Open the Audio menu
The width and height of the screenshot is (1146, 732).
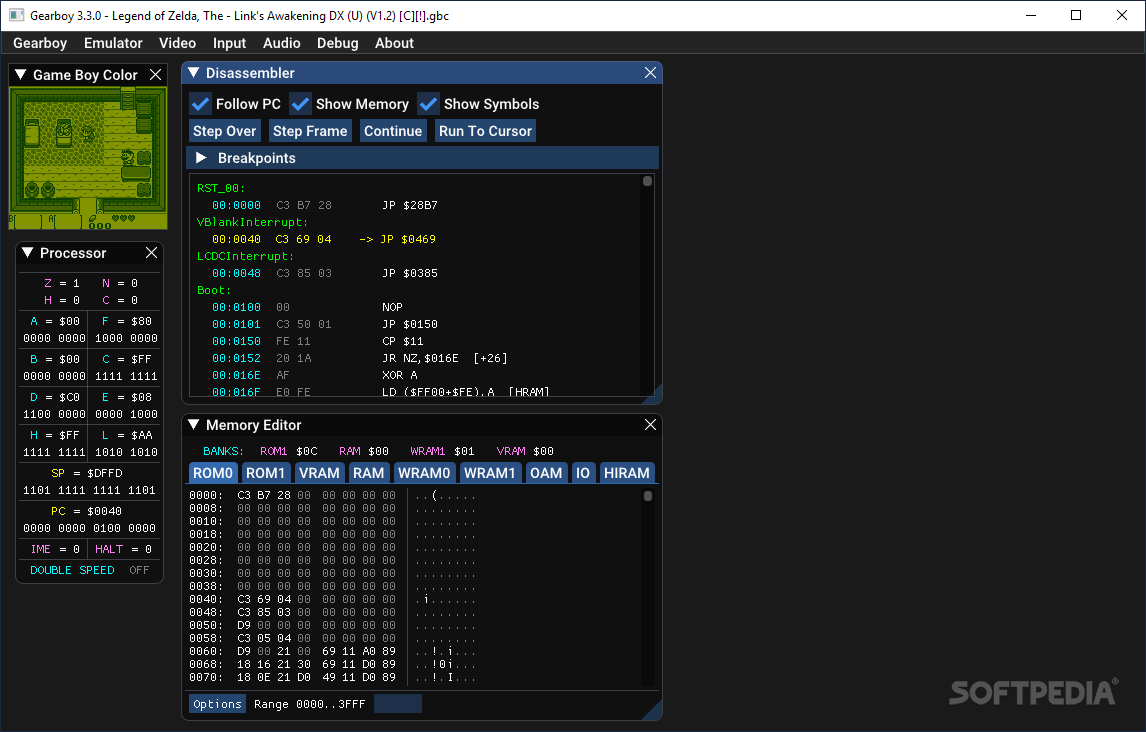pyautogui.click(x=281, y=43)
